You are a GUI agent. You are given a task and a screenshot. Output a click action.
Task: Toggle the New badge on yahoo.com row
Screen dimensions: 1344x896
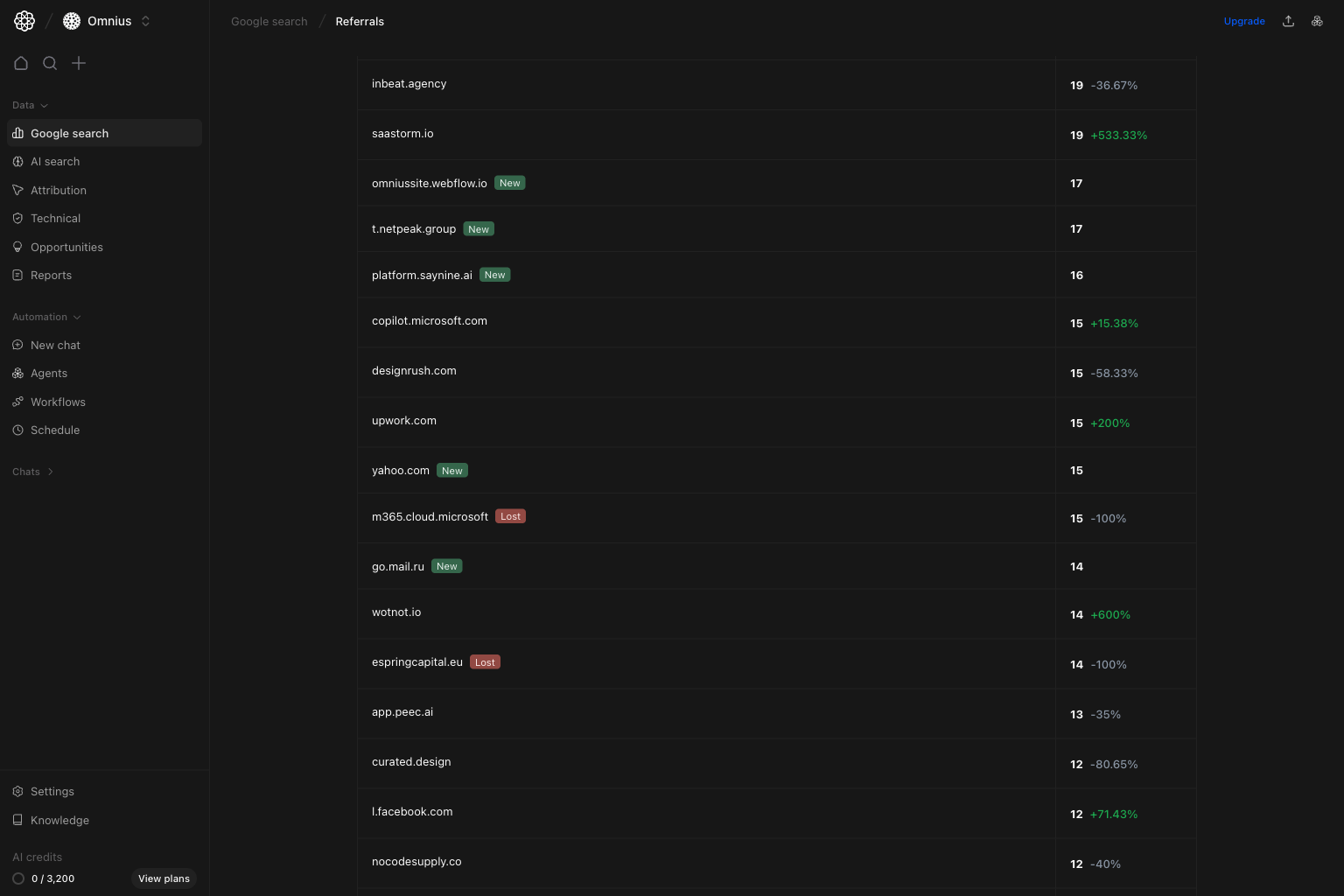451,470
